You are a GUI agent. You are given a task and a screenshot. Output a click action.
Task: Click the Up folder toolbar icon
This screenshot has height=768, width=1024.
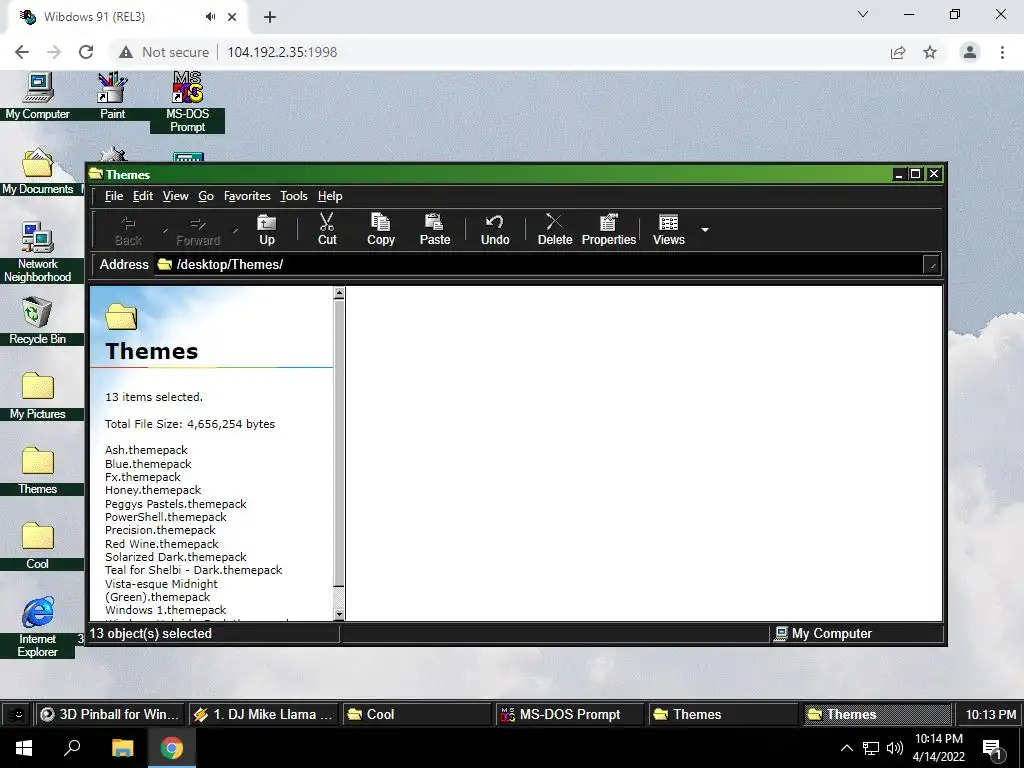pos(266,229)
